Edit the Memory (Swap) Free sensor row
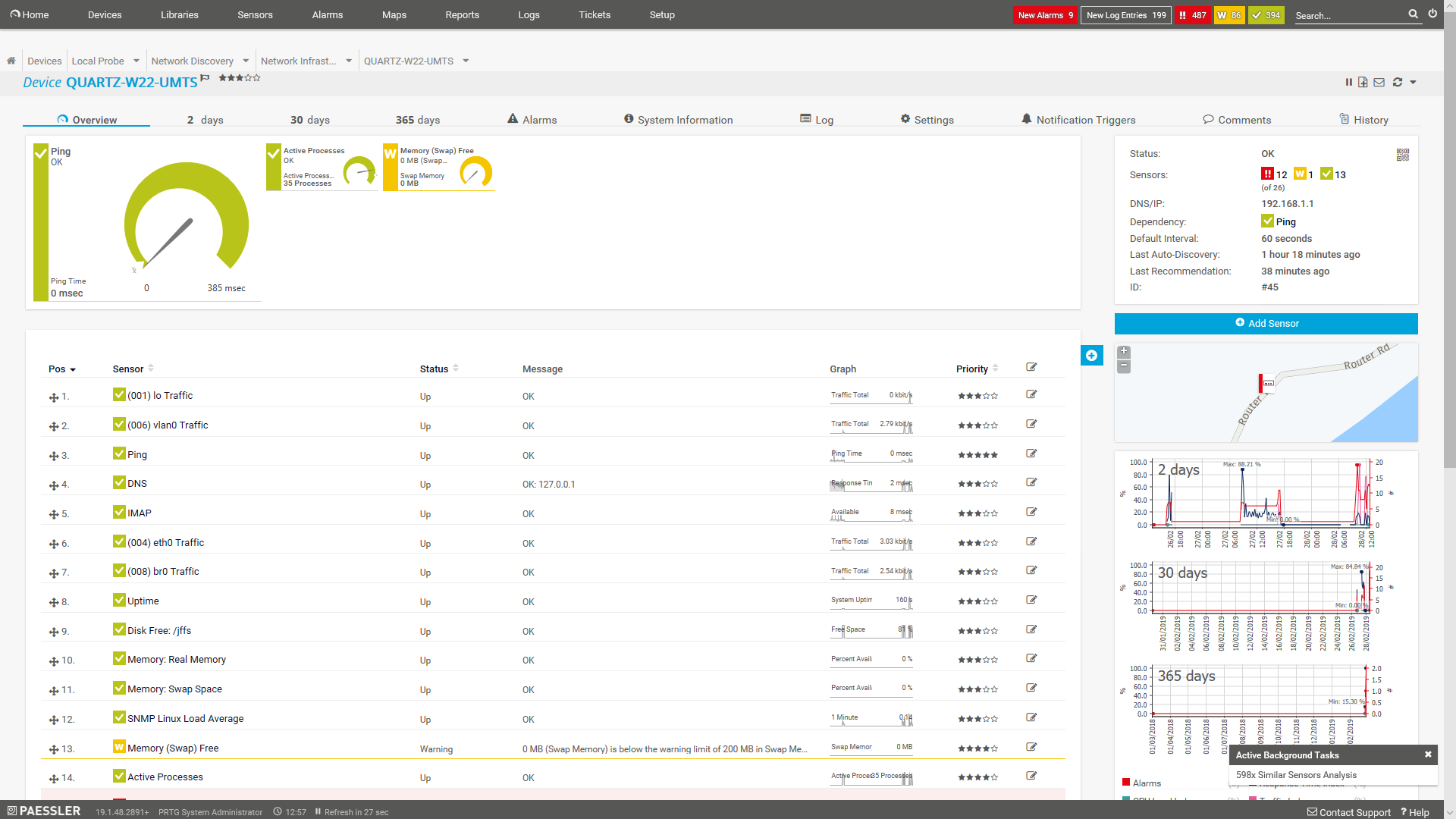 click(x=1031, y=747)
